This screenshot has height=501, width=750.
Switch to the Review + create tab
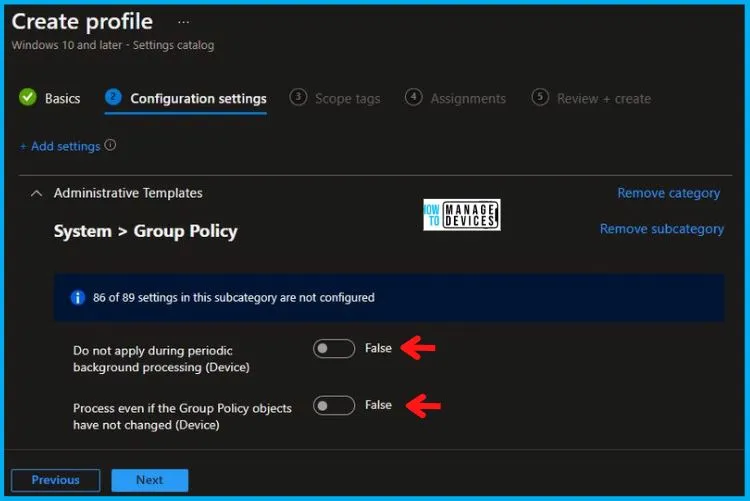[604, 99]
